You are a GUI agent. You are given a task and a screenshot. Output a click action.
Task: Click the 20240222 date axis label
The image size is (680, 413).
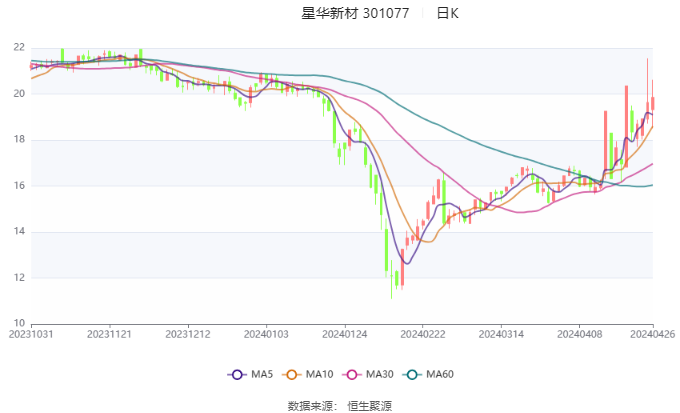point(420,334)
